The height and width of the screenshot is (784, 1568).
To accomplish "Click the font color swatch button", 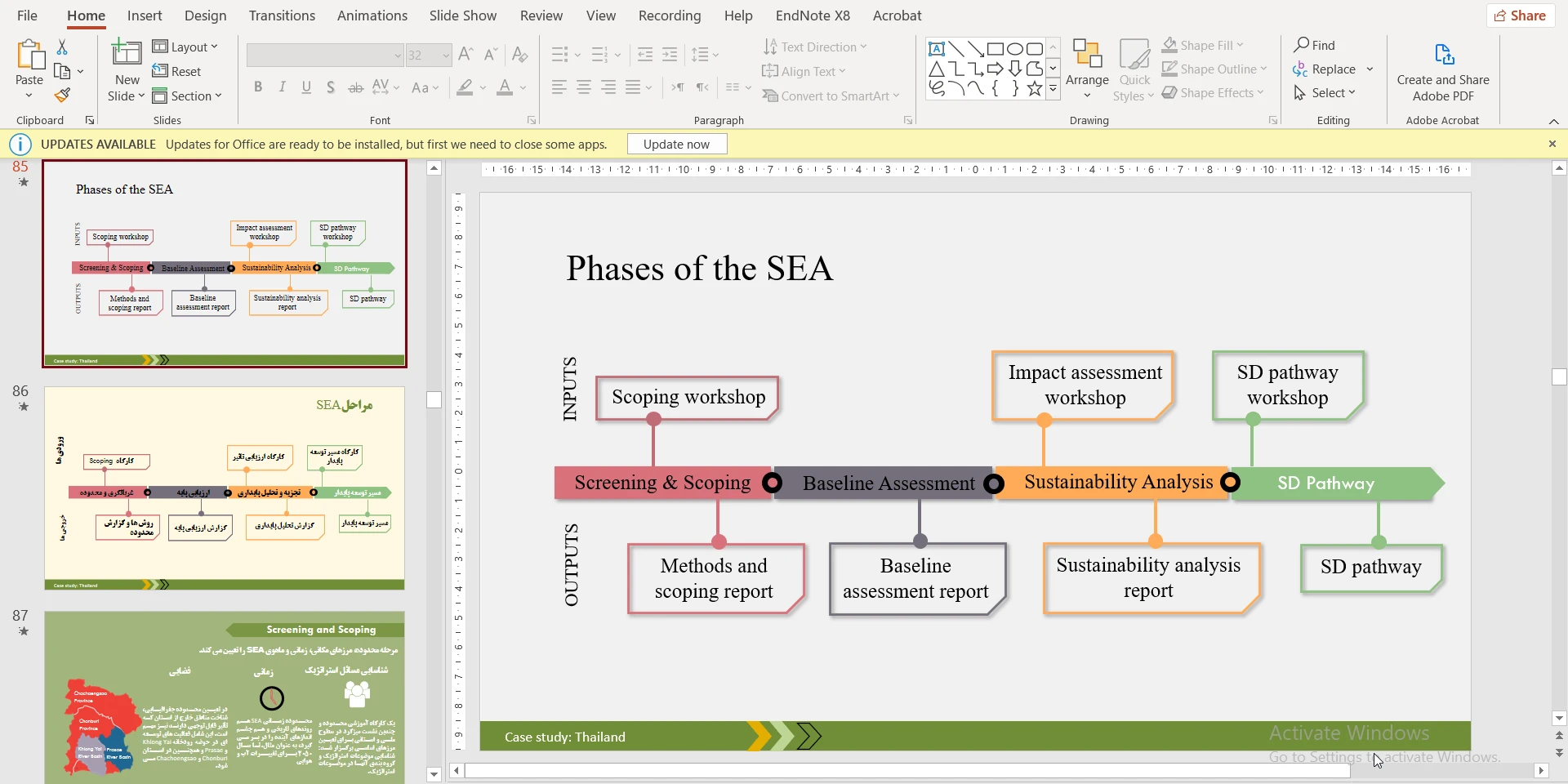I will (x=505, y=87).
